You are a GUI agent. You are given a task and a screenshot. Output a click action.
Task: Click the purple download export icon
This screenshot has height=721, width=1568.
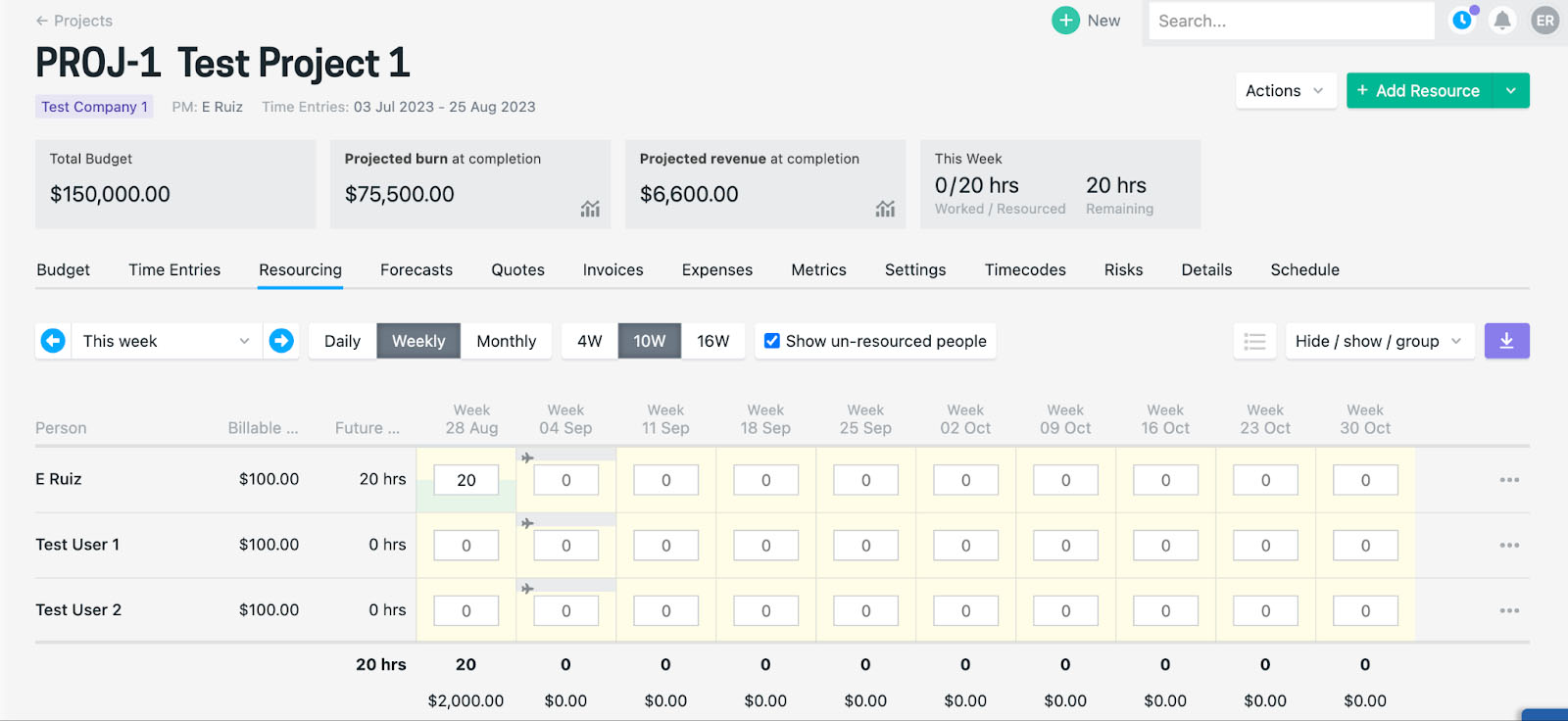[x=1506, y=341]
